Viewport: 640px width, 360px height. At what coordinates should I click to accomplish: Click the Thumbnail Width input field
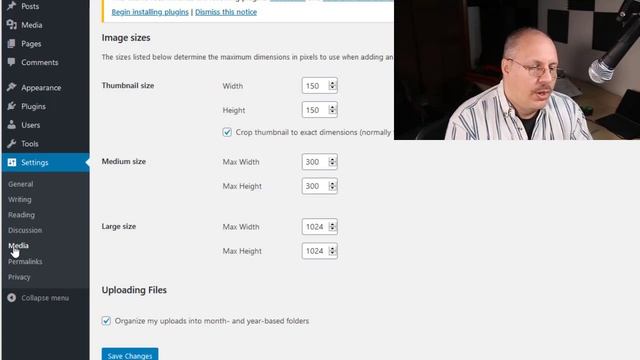point(319,86)
